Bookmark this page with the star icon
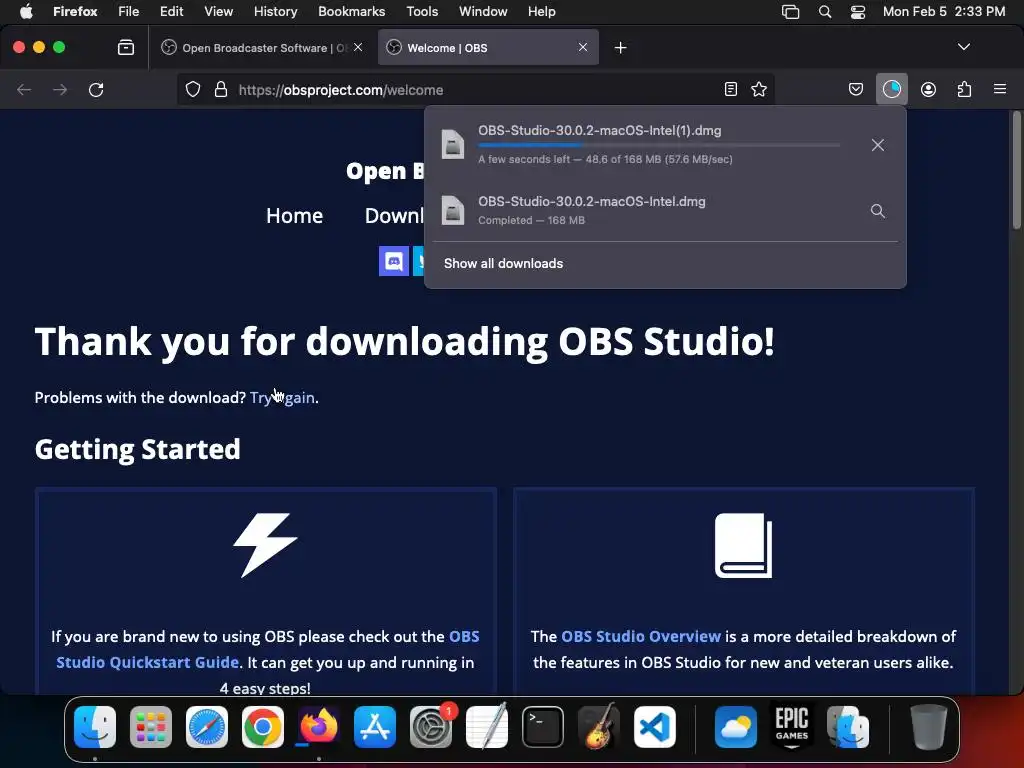1024x768 pixels. click(758, 89)
